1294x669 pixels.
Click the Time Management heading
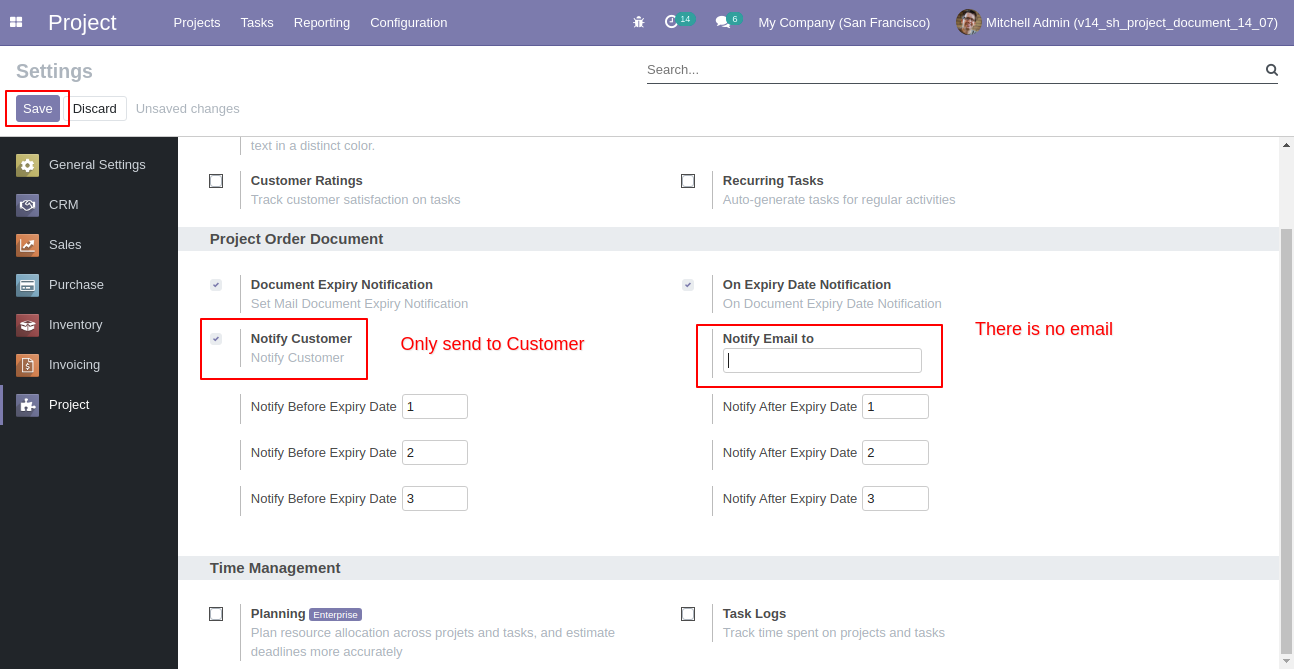(275, 568)
